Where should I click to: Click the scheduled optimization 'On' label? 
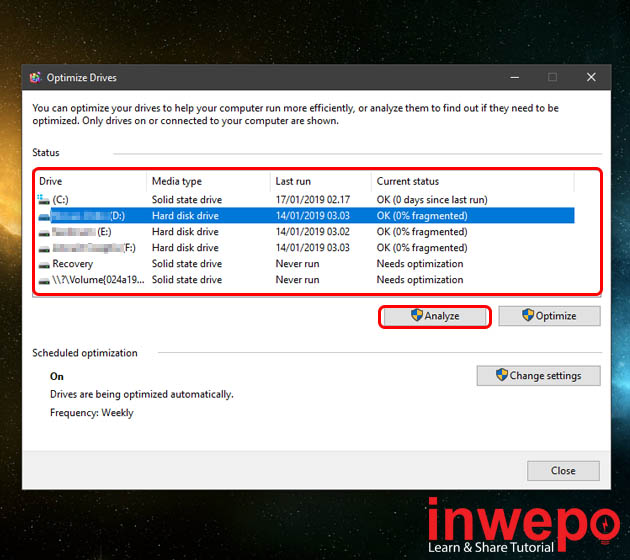click(x=57, y=376)
